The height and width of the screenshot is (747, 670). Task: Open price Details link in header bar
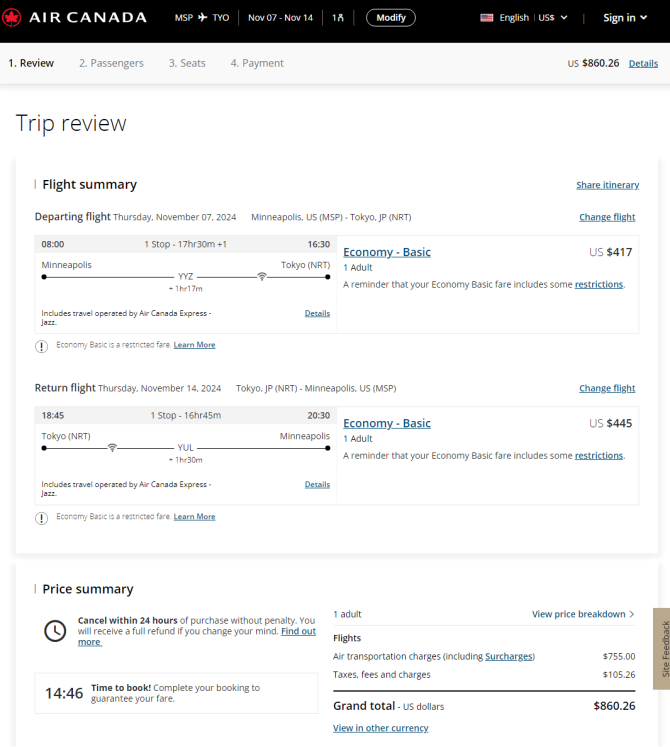point(643,63)
